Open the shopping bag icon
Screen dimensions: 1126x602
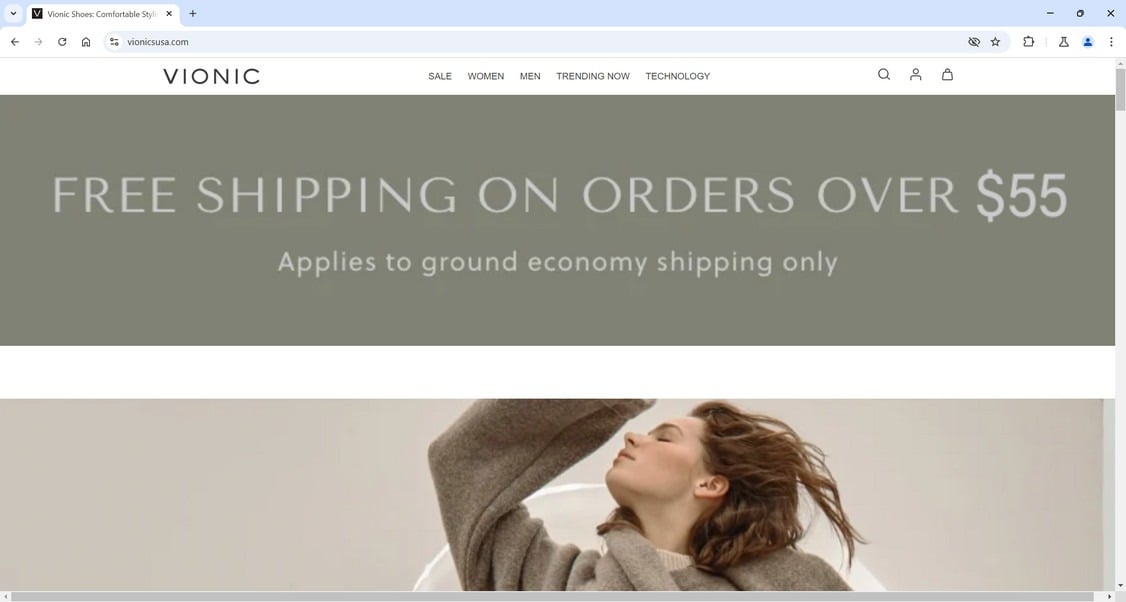tap(947, 74)
